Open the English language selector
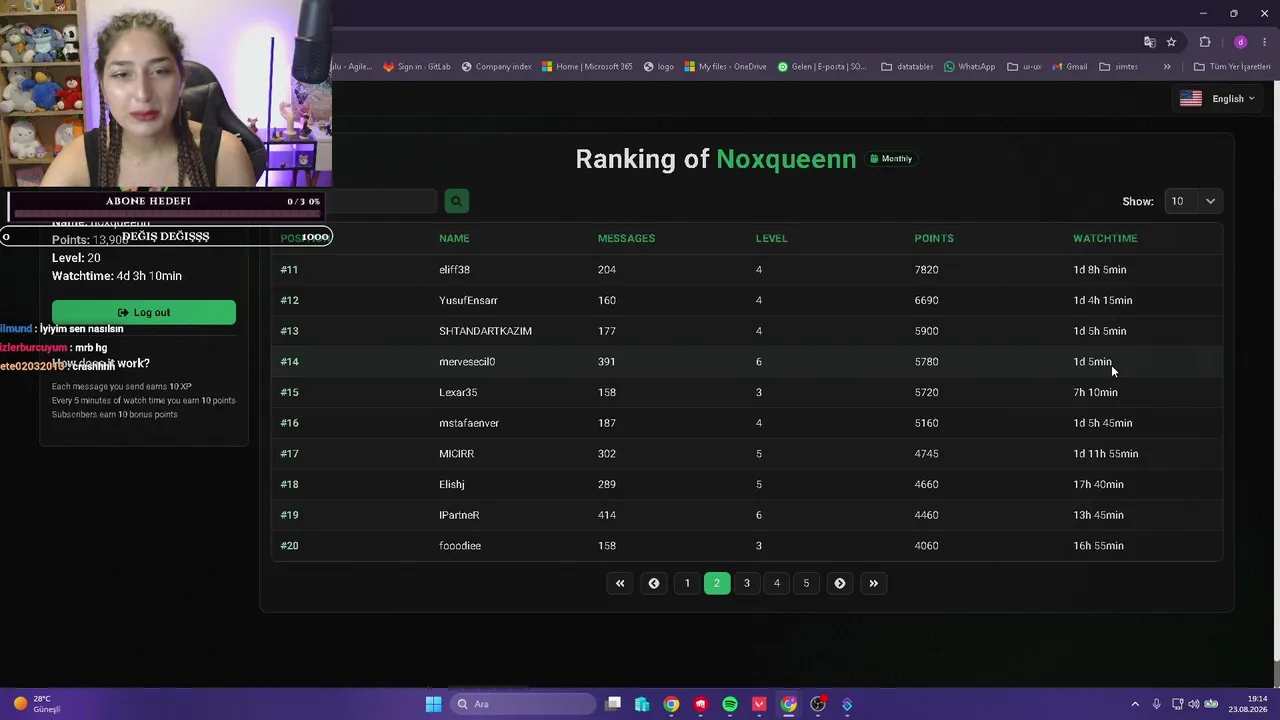 pos(1217,99)
